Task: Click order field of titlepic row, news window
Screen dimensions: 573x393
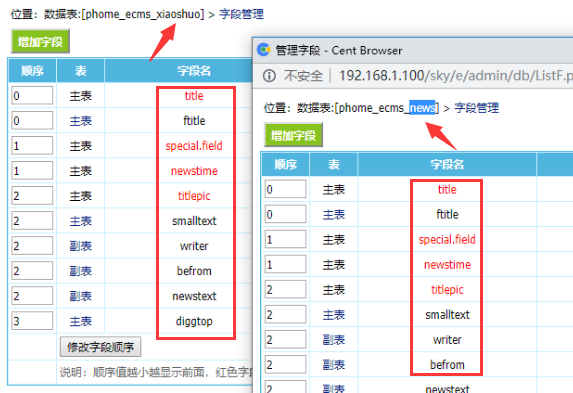Action: (x=285, y=290)
